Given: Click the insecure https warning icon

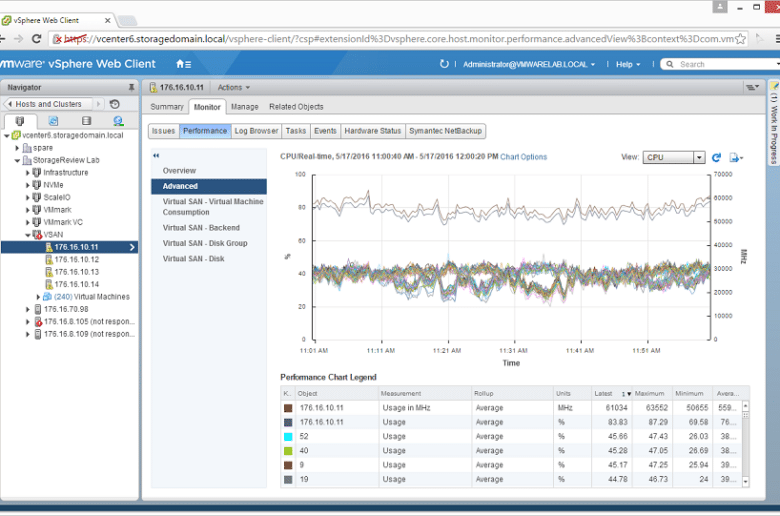Looking at the screenshot, I should [58, 39].
